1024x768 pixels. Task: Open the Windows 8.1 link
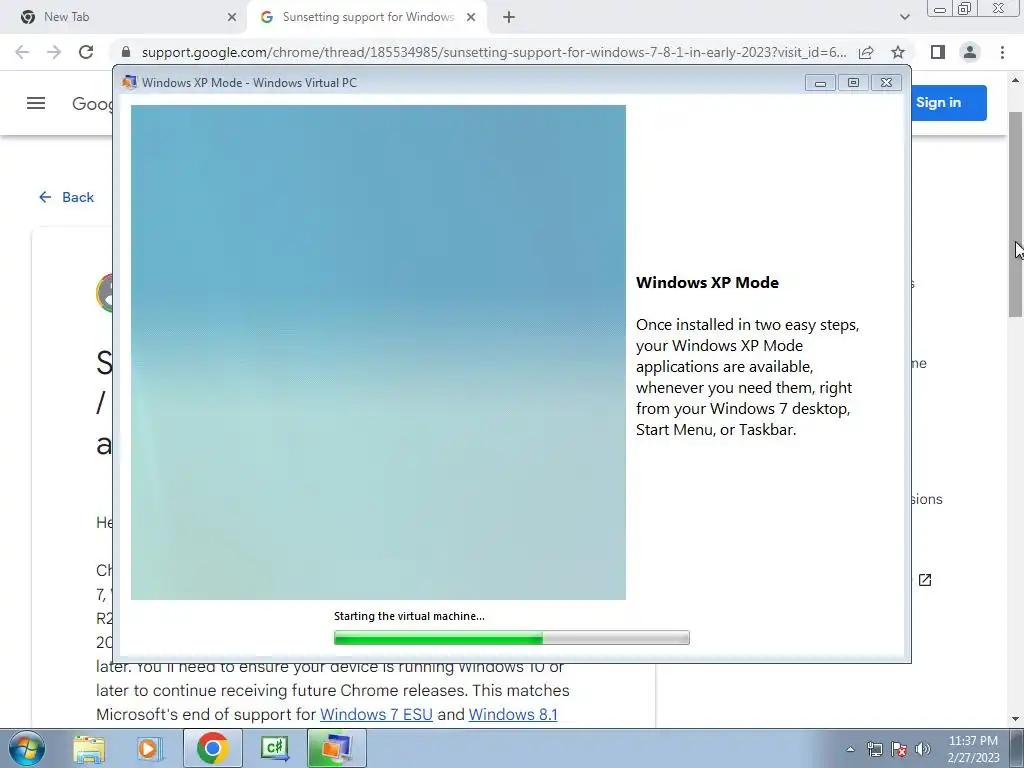pos(513,714)
